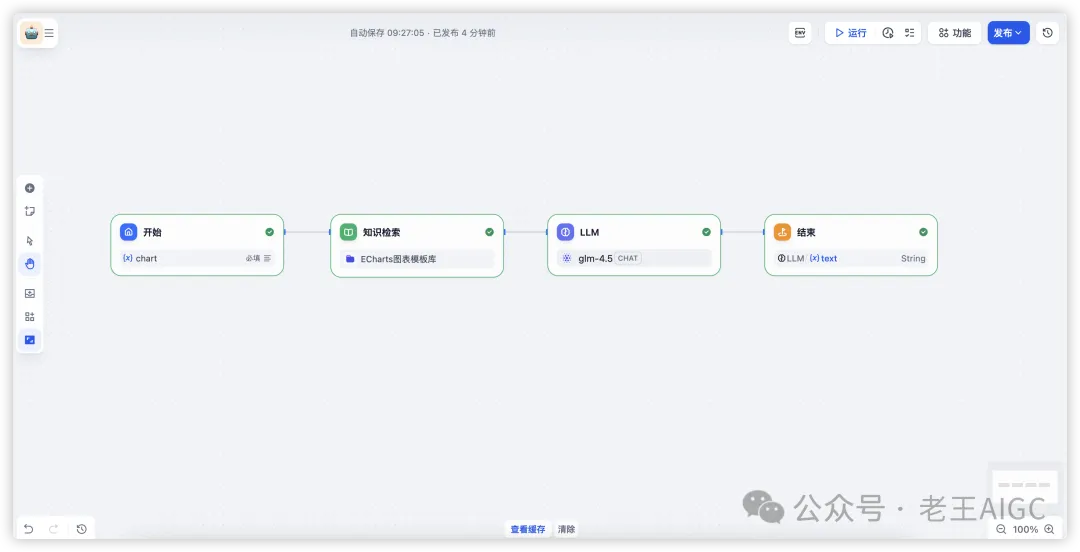This screenshot has width=1080, height=552.
Task: Open change history icon at bottom left
Action: click(81, 529)
